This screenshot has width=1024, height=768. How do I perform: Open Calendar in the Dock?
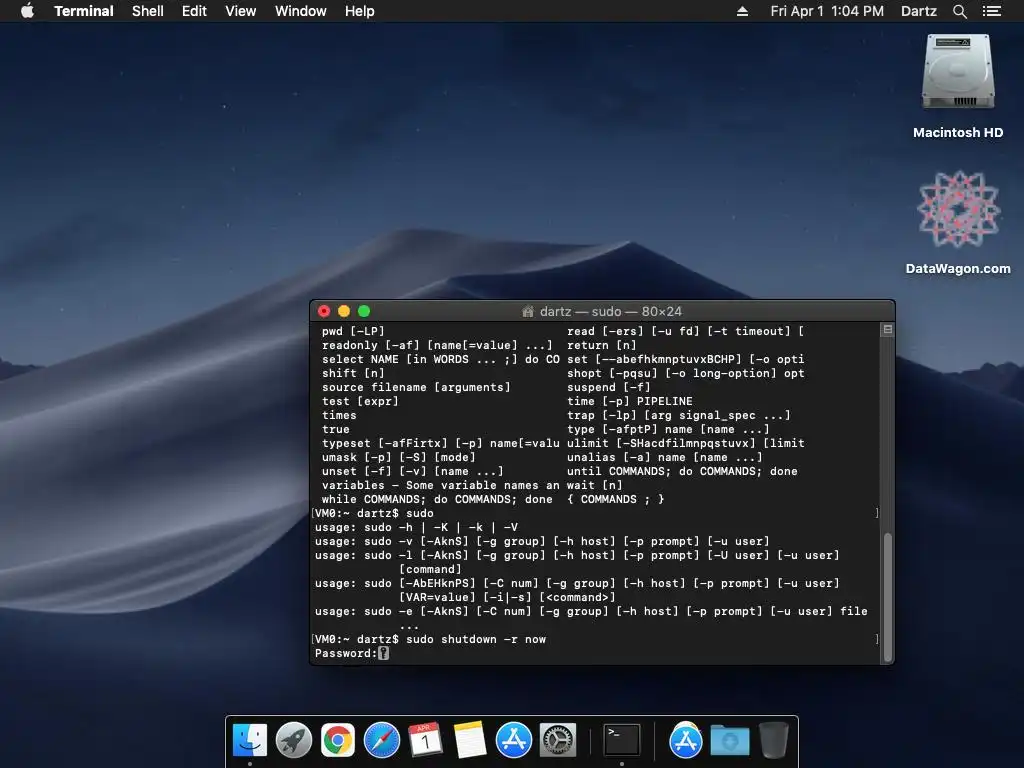[x=425, y=741]
